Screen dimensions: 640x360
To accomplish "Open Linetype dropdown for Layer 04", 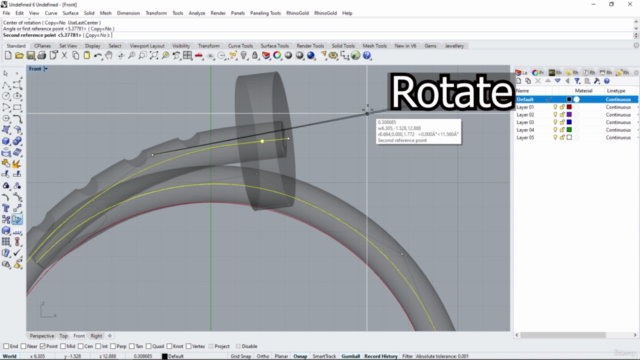I will 618,130.
